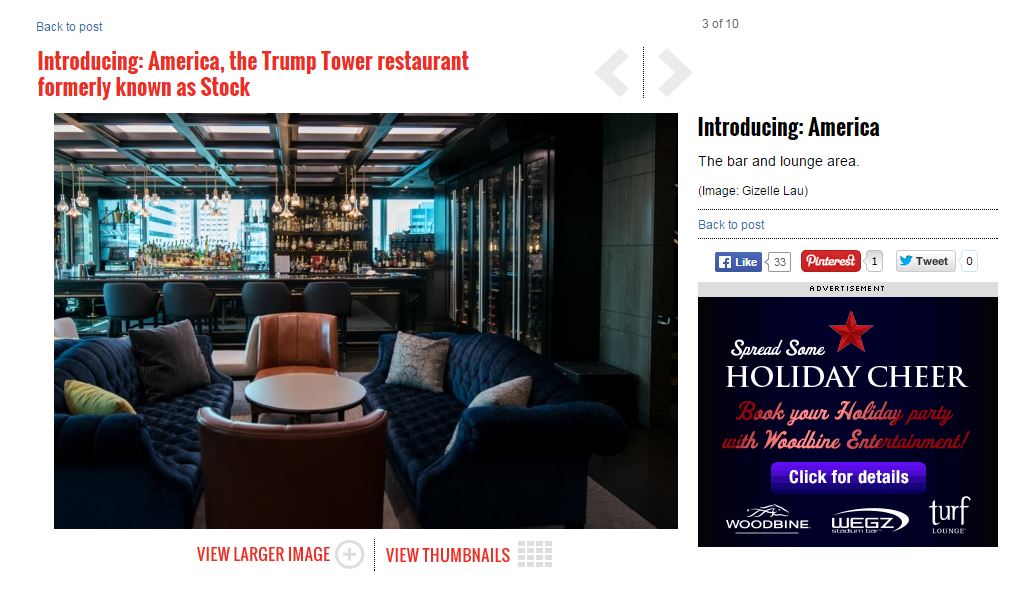1028x593 pixels.
Task: Pin this image with Pinterest button
Action: click(x=831, y=261)
